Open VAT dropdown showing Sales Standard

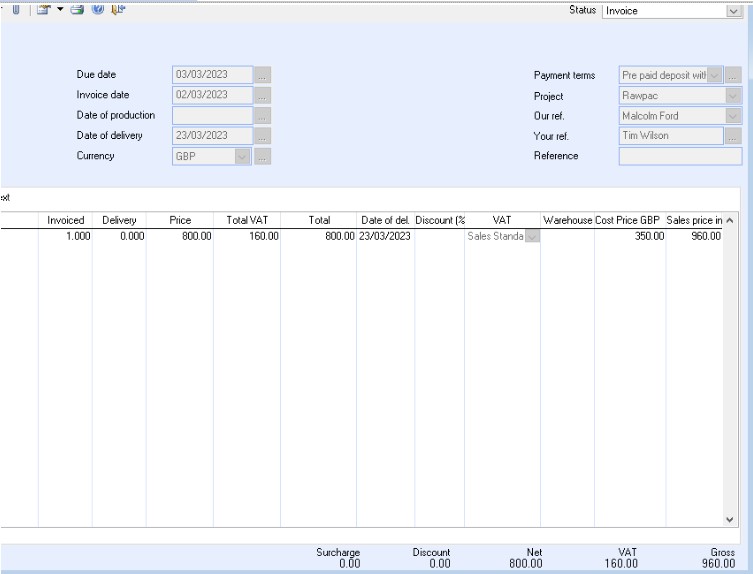coord(532,236)
